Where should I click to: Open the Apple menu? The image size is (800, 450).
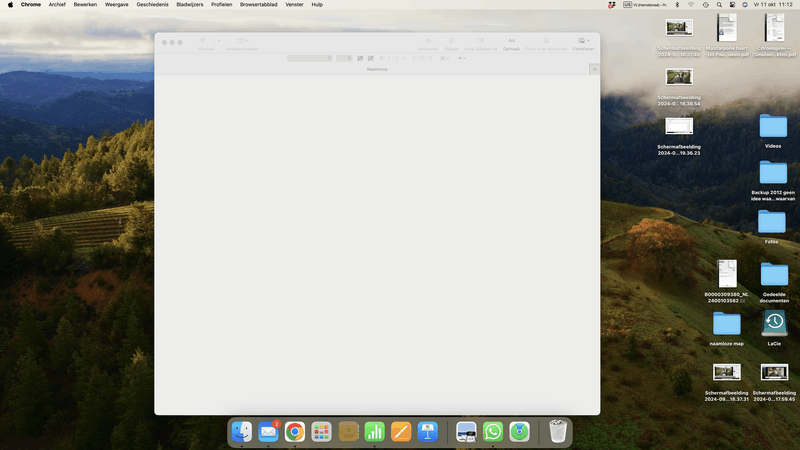tap(10, 5)
